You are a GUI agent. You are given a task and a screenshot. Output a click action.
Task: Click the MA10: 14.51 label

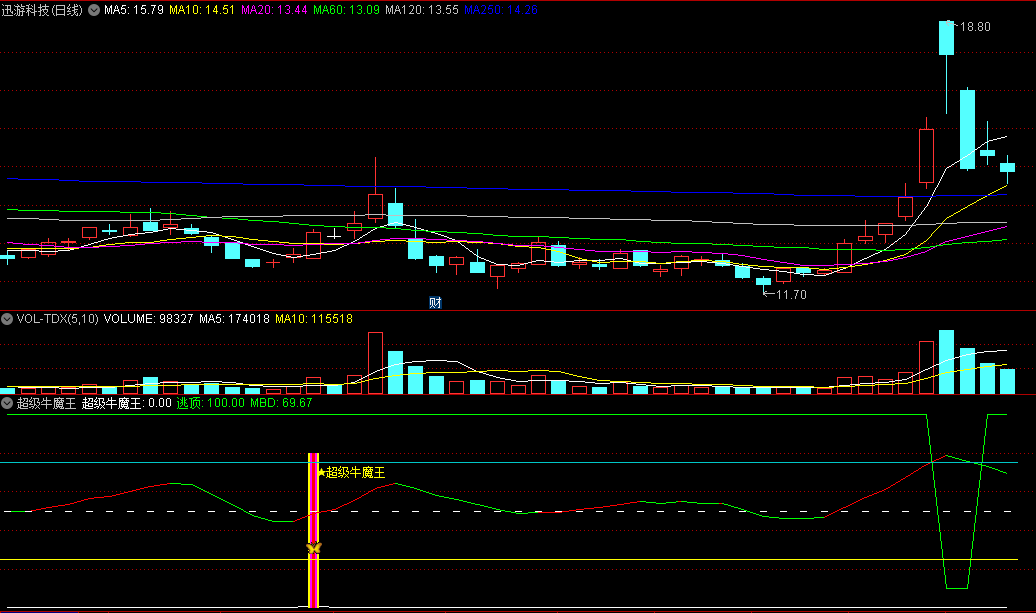(202, 10)
